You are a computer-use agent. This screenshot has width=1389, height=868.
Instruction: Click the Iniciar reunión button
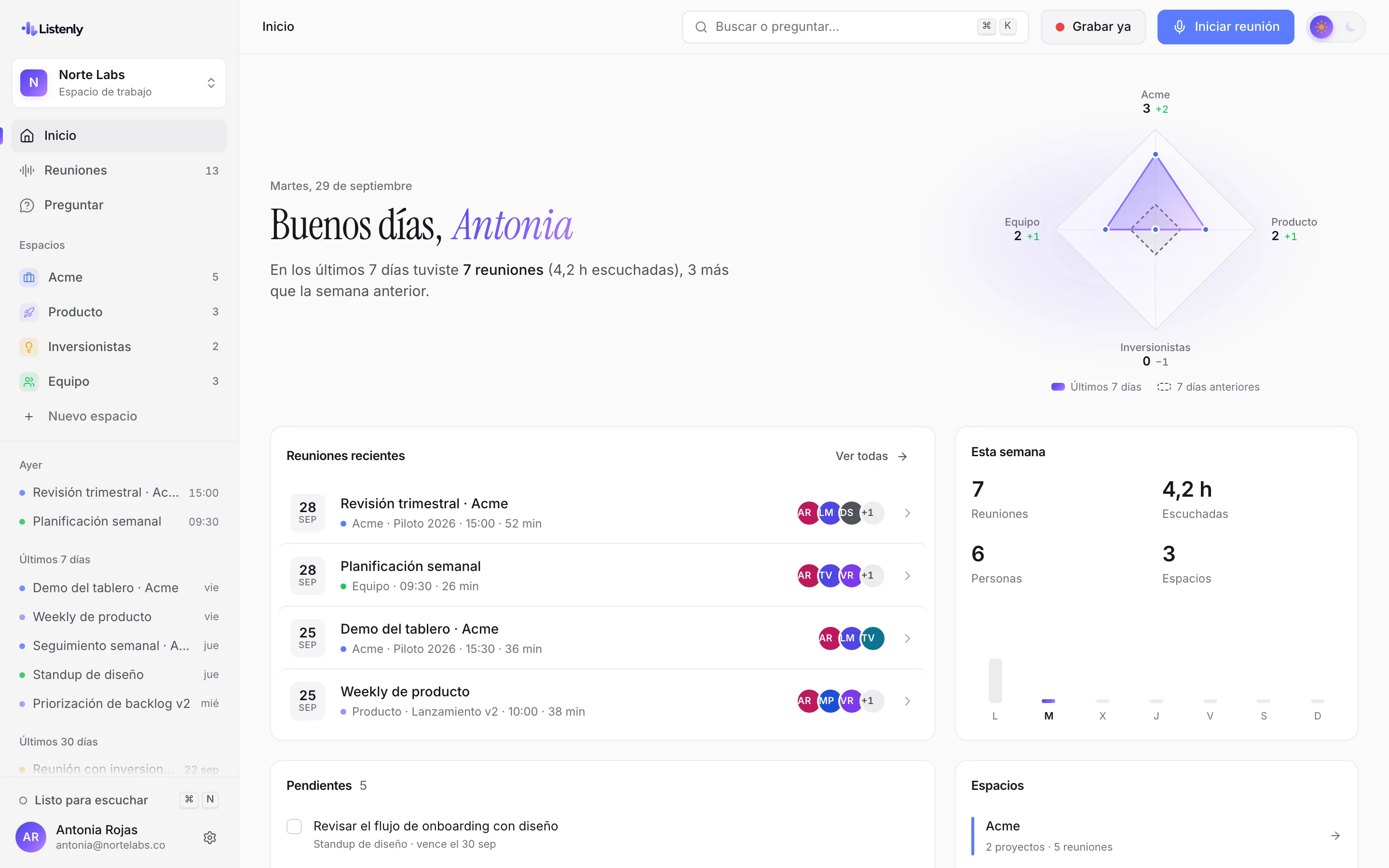click(1226, 27)
